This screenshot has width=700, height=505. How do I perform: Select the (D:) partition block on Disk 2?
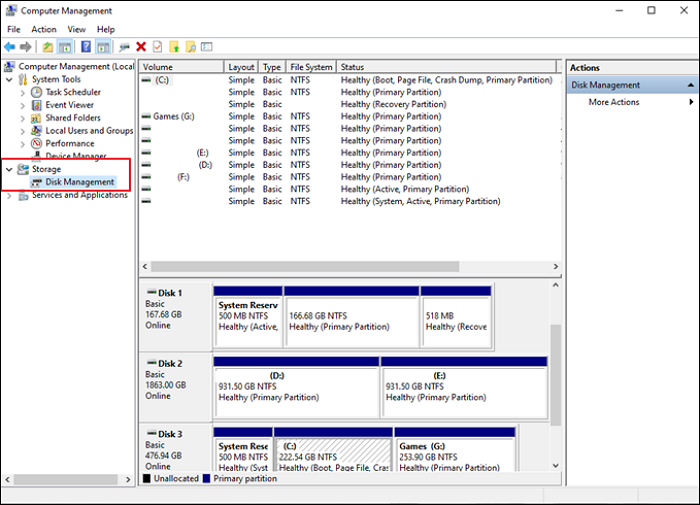click(x=295, y=384)
